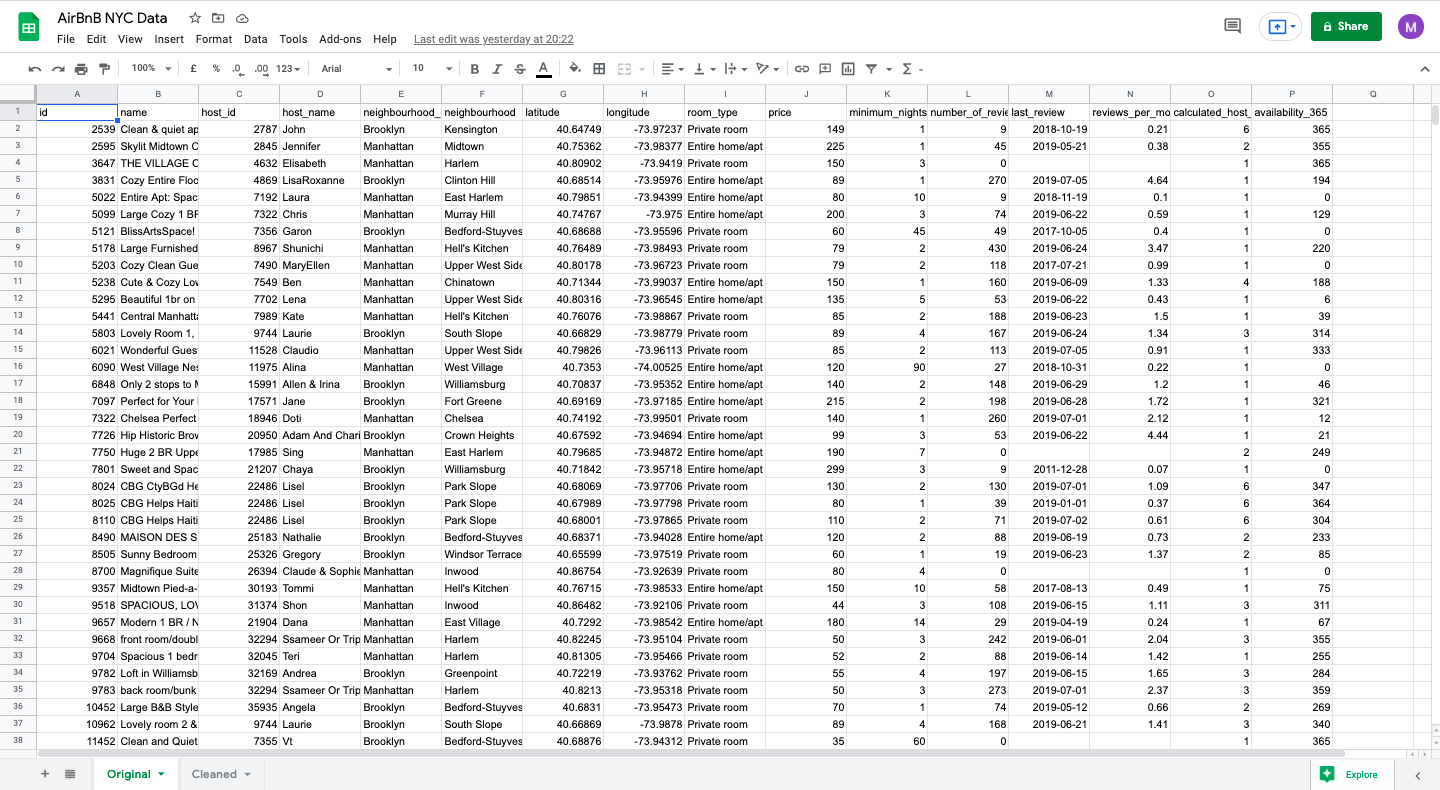Viewport: 1440px width, 790px height.
Task: Open comment history speech bubble icon
Action: pos(1233,26)
